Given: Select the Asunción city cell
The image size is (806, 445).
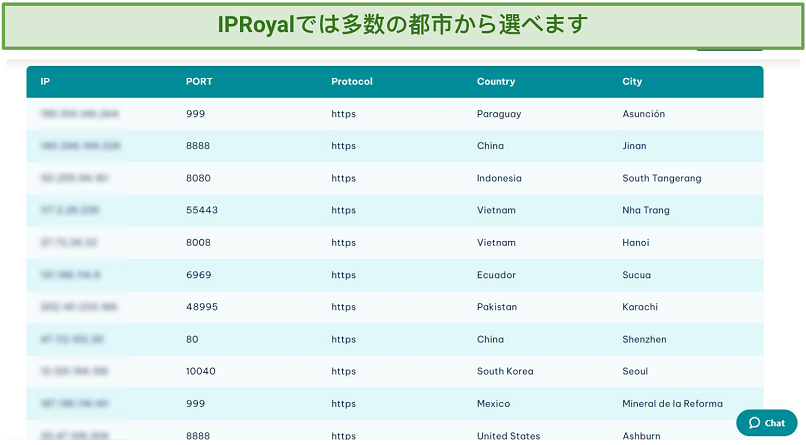Looking at the screenshot, I should coord(644,114).
